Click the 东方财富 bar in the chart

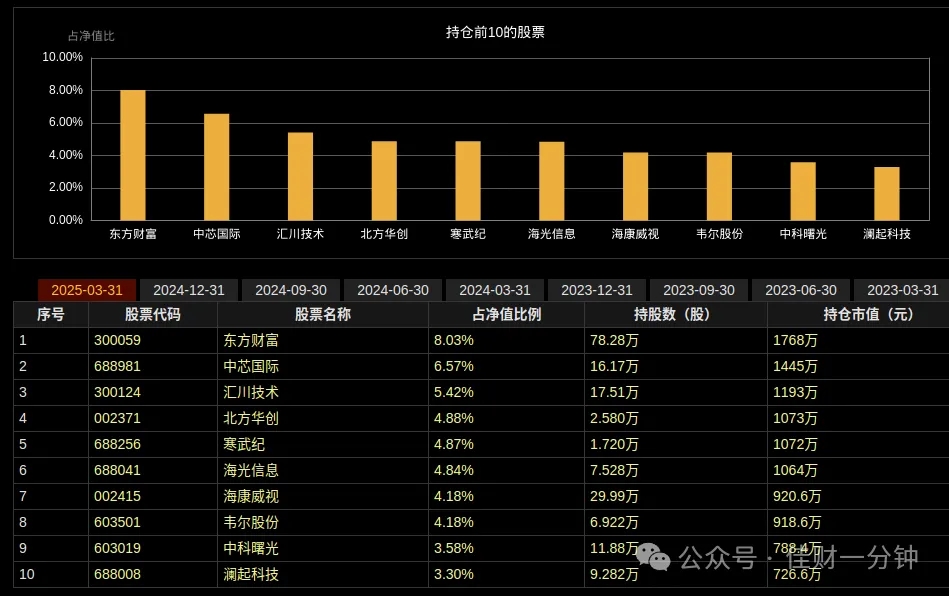[x=133, y=155]
